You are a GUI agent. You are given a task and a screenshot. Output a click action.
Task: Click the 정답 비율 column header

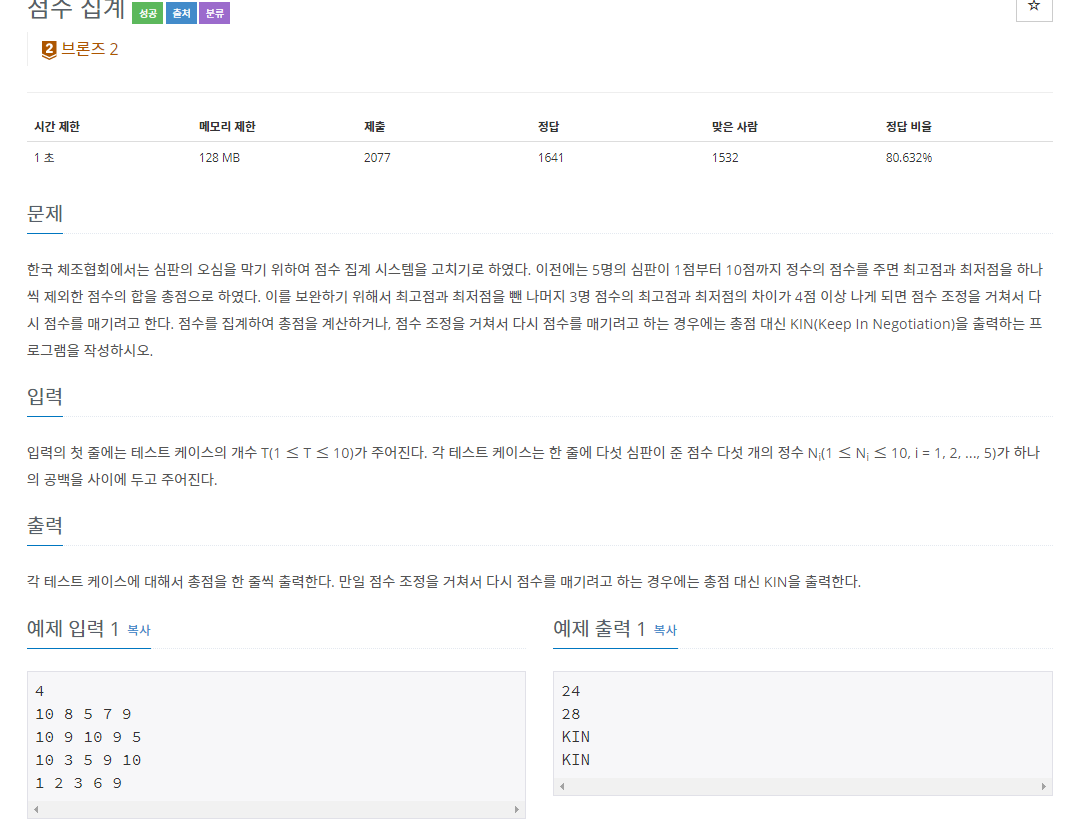908,126
